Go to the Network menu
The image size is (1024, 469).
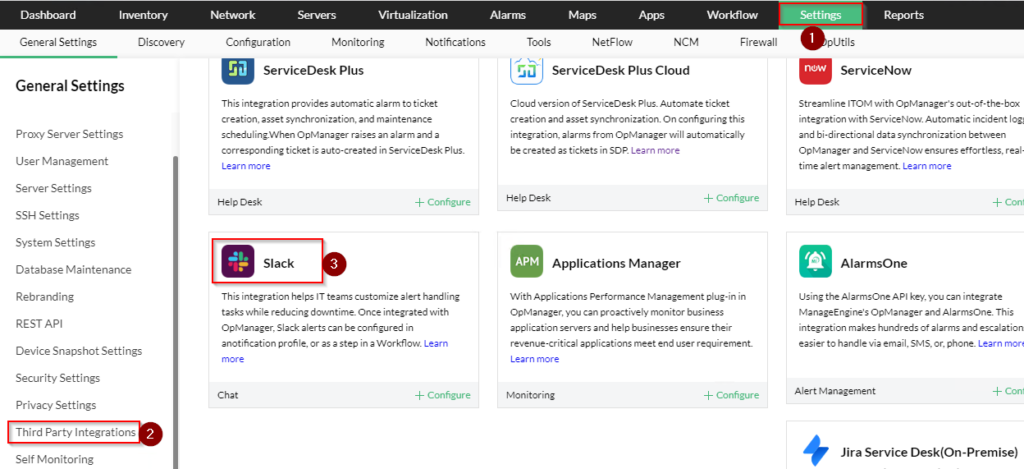pyautogui.click(x=232, y=15)
